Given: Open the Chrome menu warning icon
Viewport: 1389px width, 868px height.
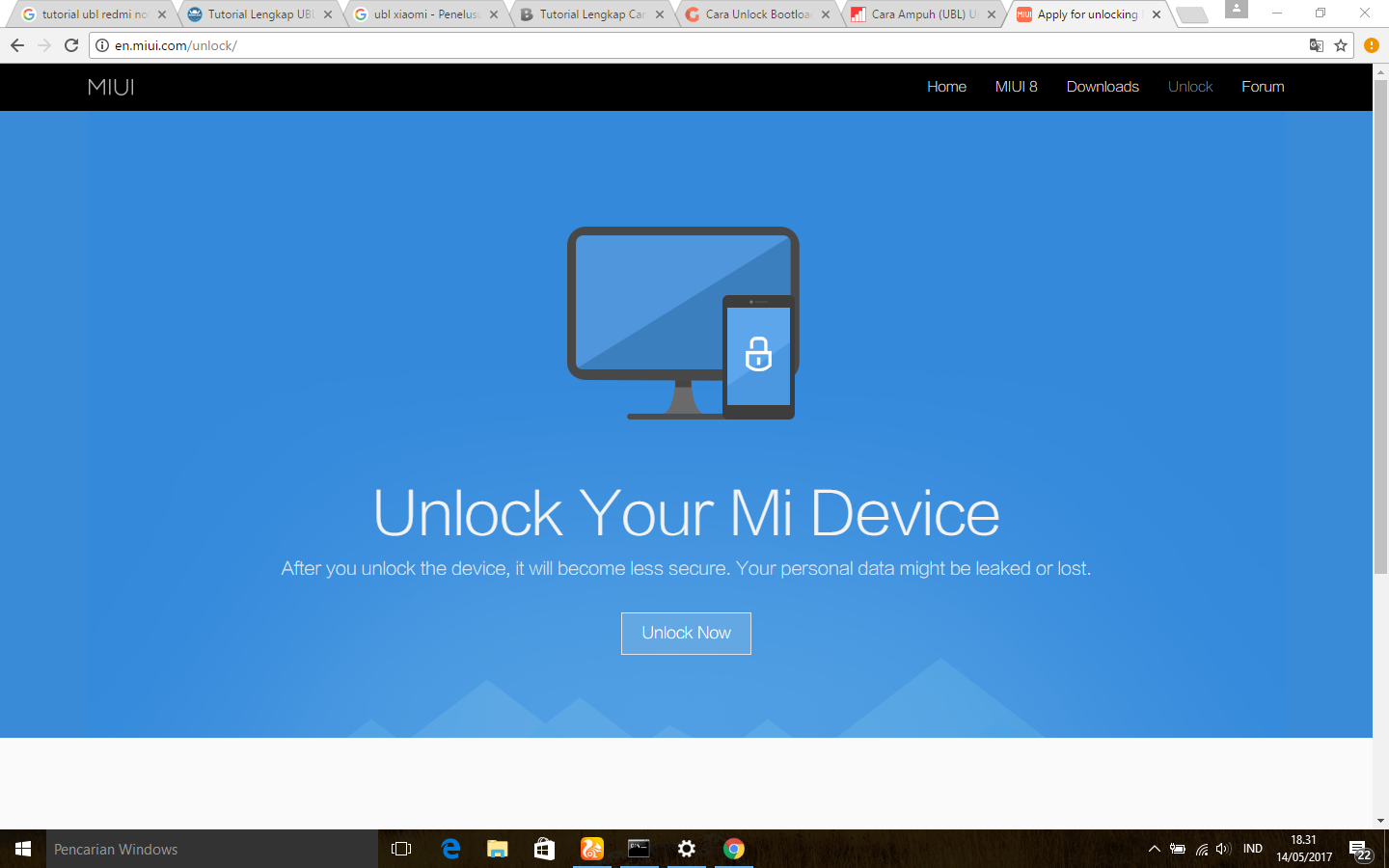Looking at the screenshot, I should (x=1372, y=45).
